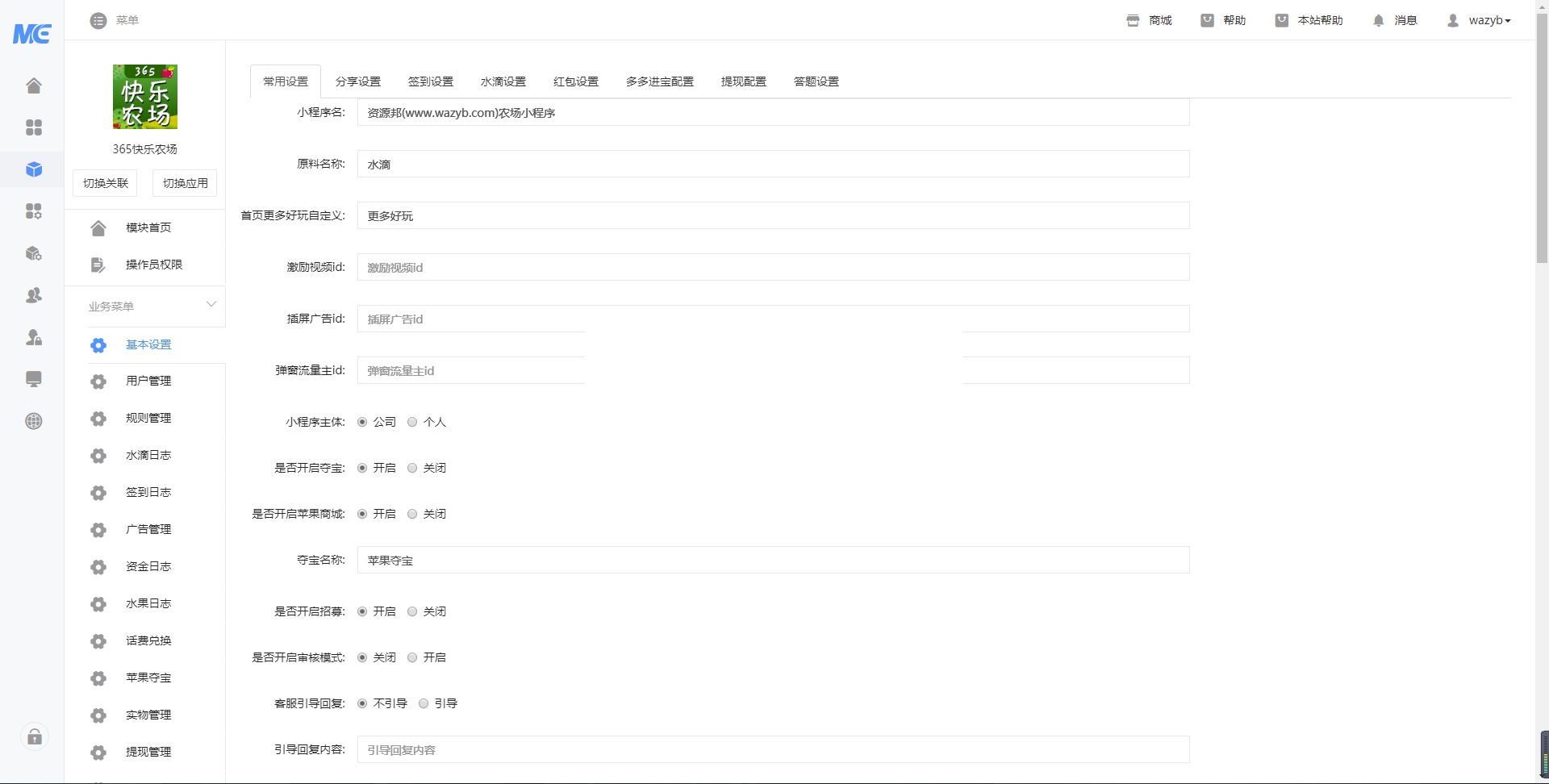1549x784 pixels.
Task: Click the gear icon beside 广告管理
Action: [98, 530]
